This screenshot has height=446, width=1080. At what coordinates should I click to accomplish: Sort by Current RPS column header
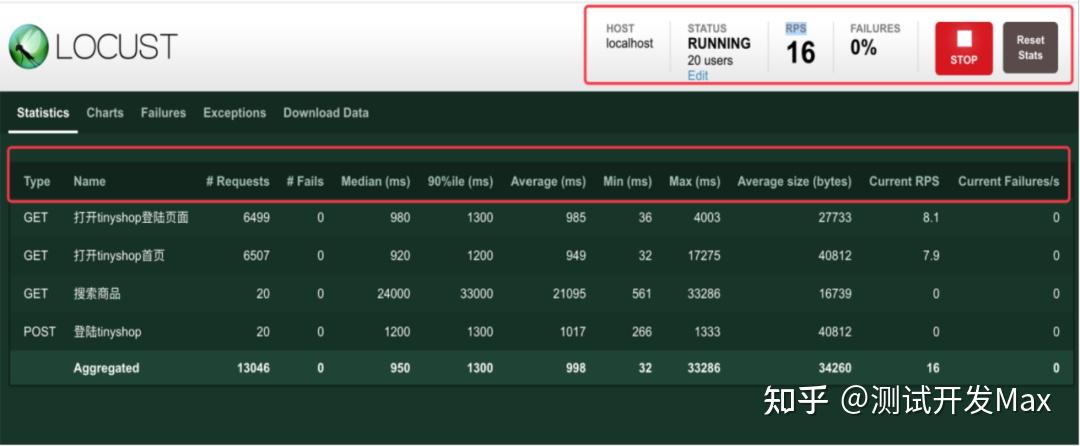point(904,182)
